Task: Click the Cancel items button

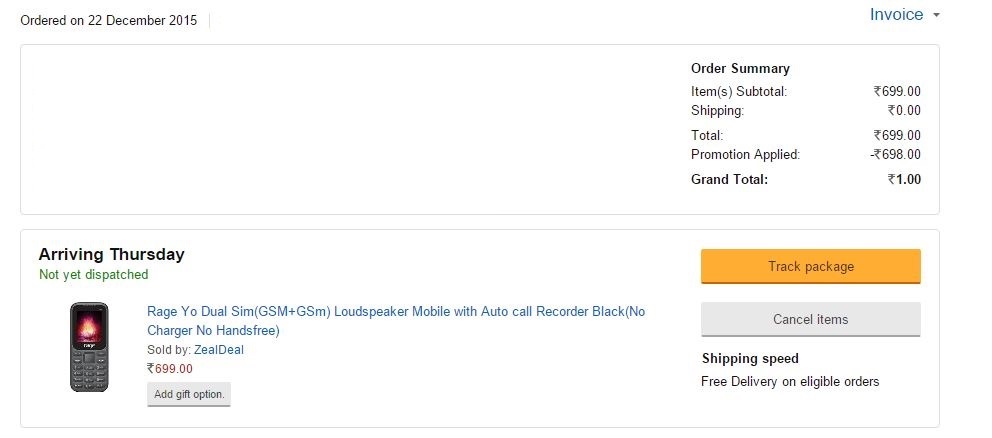Action: pyautogui.click(x=810, y=319)
